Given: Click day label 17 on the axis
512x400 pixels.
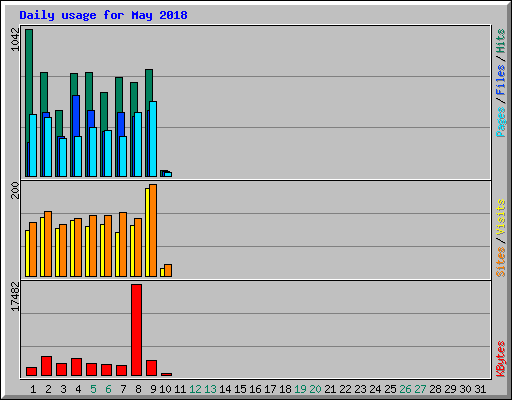Looking at the screenshot, I should [270, 389].
